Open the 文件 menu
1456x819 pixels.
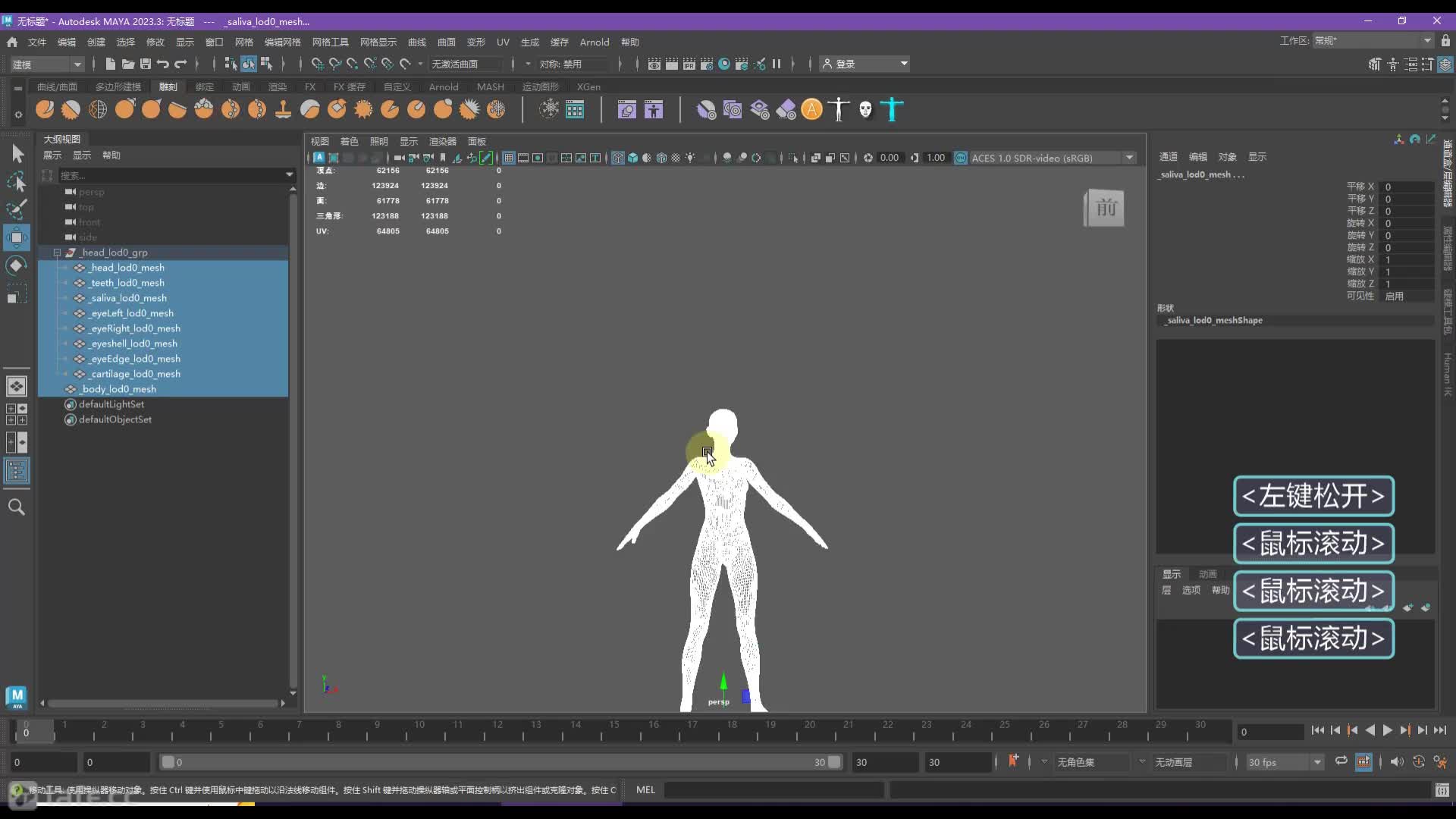(x=37, y=42)
